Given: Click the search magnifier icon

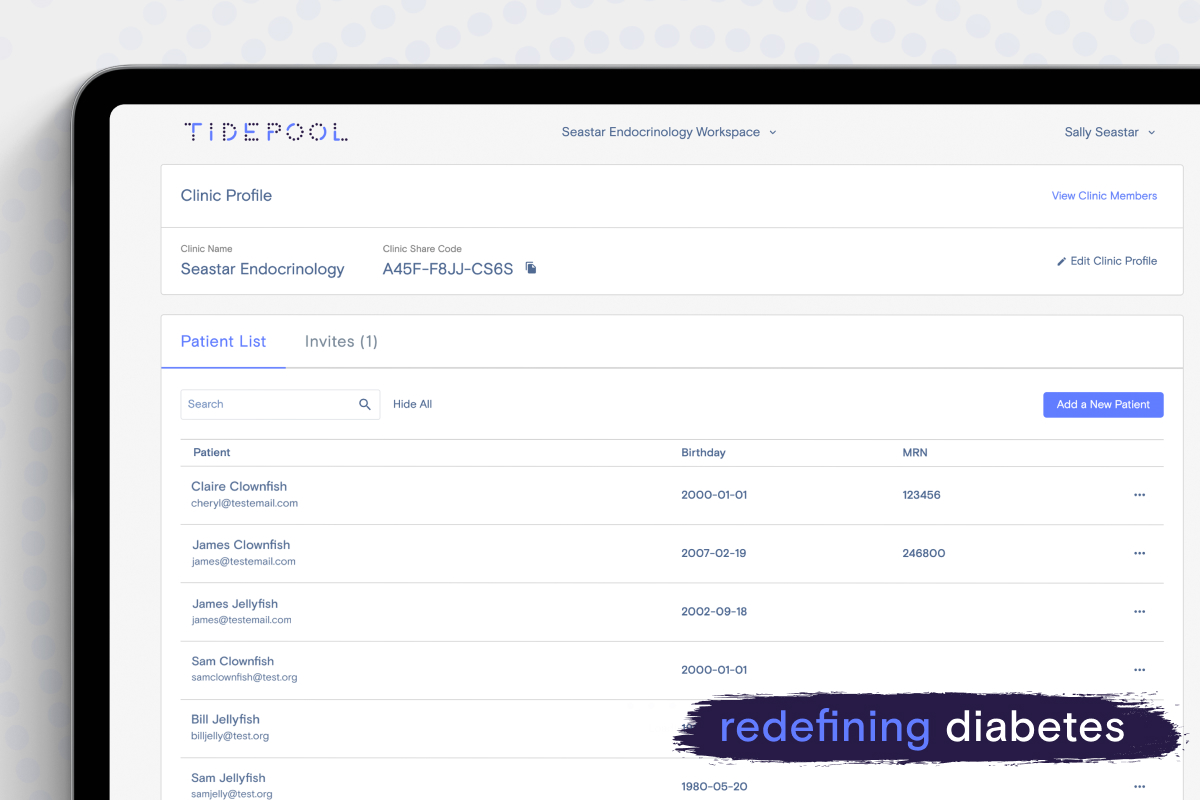Looking at the screenshot, I should coord(364,404).
